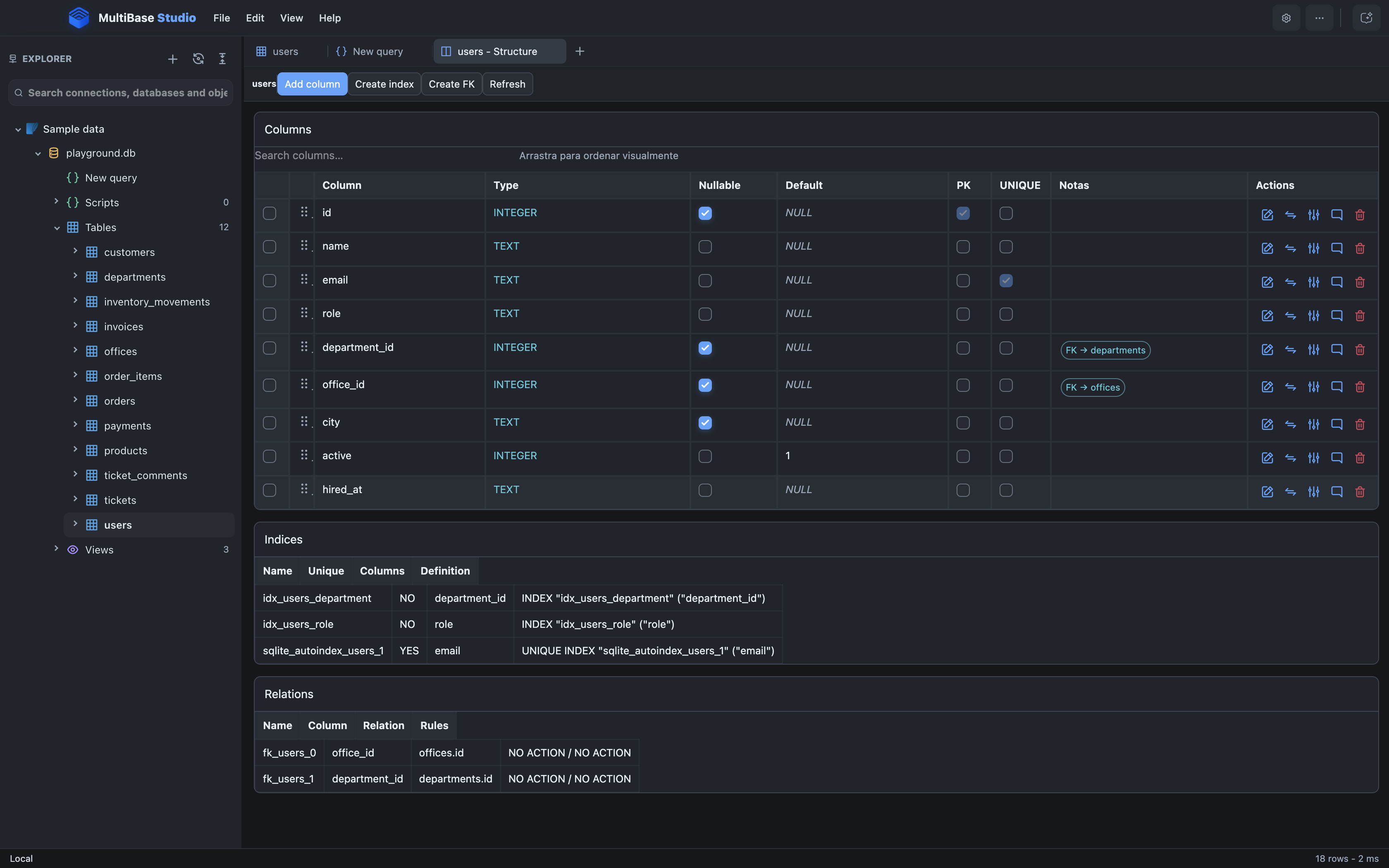Collapse the playground.db database node

pyautogui.click(x=38, y=153)
